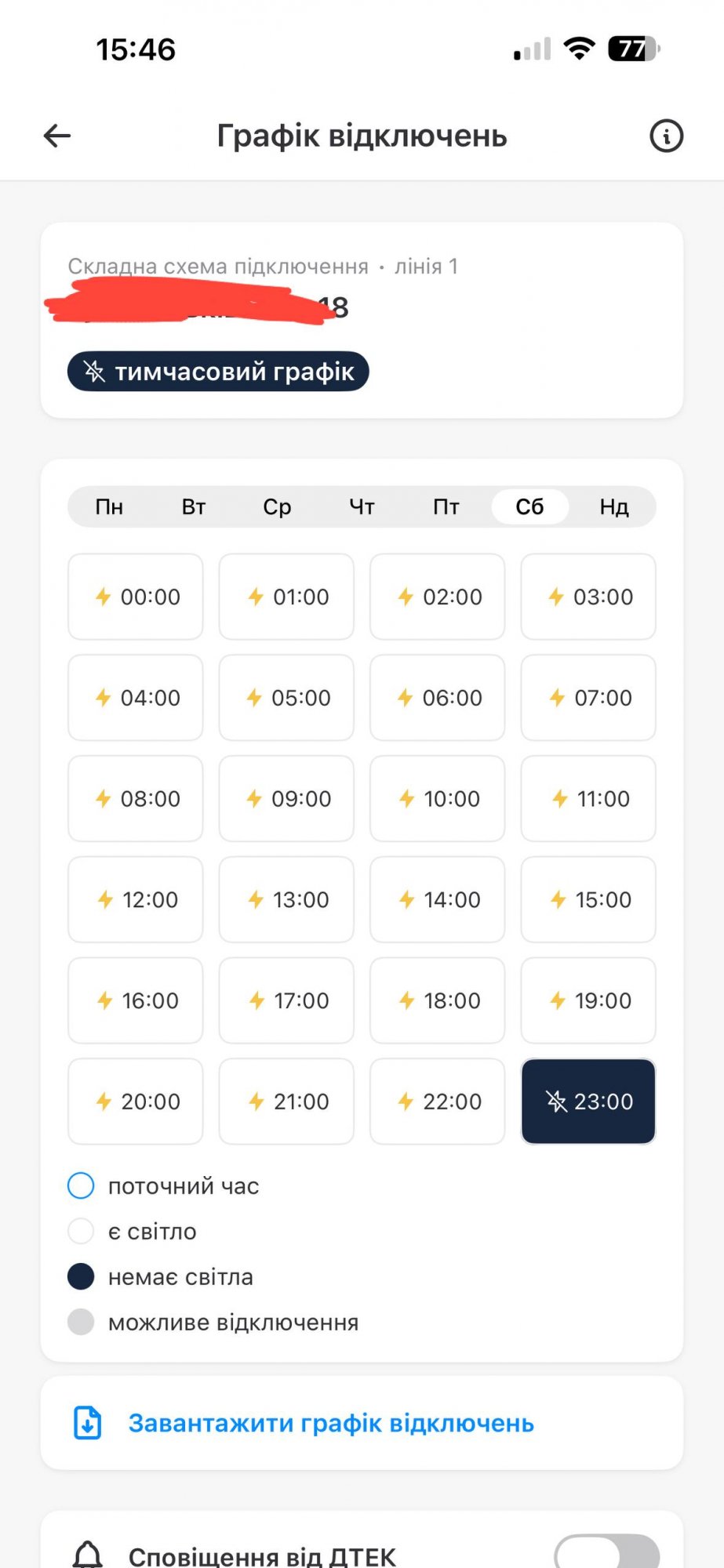Switch to Нд day tab
The image size is (724, 1568).
point(613,507)
